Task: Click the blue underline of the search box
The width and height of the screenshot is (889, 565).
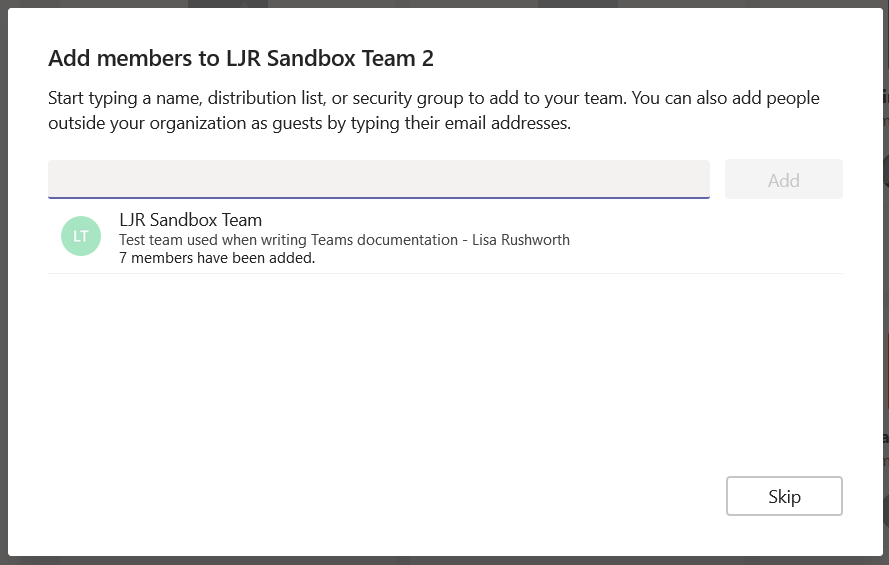Action: [379, 198]
